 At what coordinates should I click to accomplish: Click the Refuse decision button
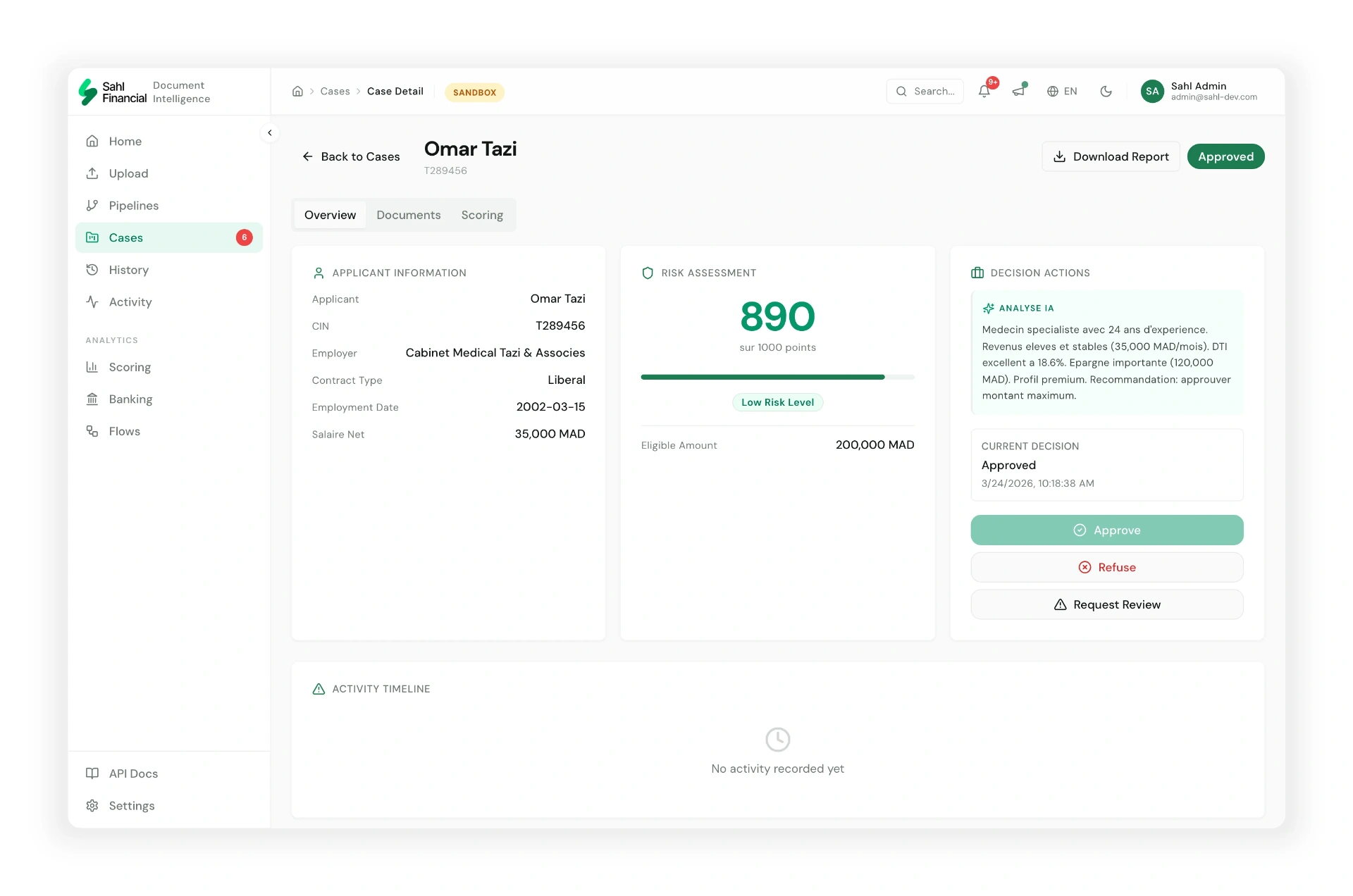(1107, 567)
